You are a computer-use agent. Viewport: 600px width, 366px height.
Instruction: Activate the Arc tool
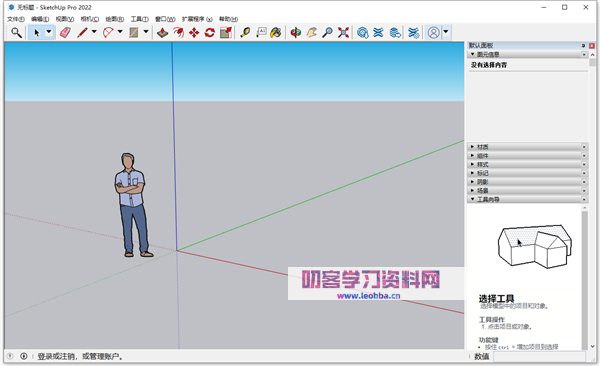click(x=108, y=33)
